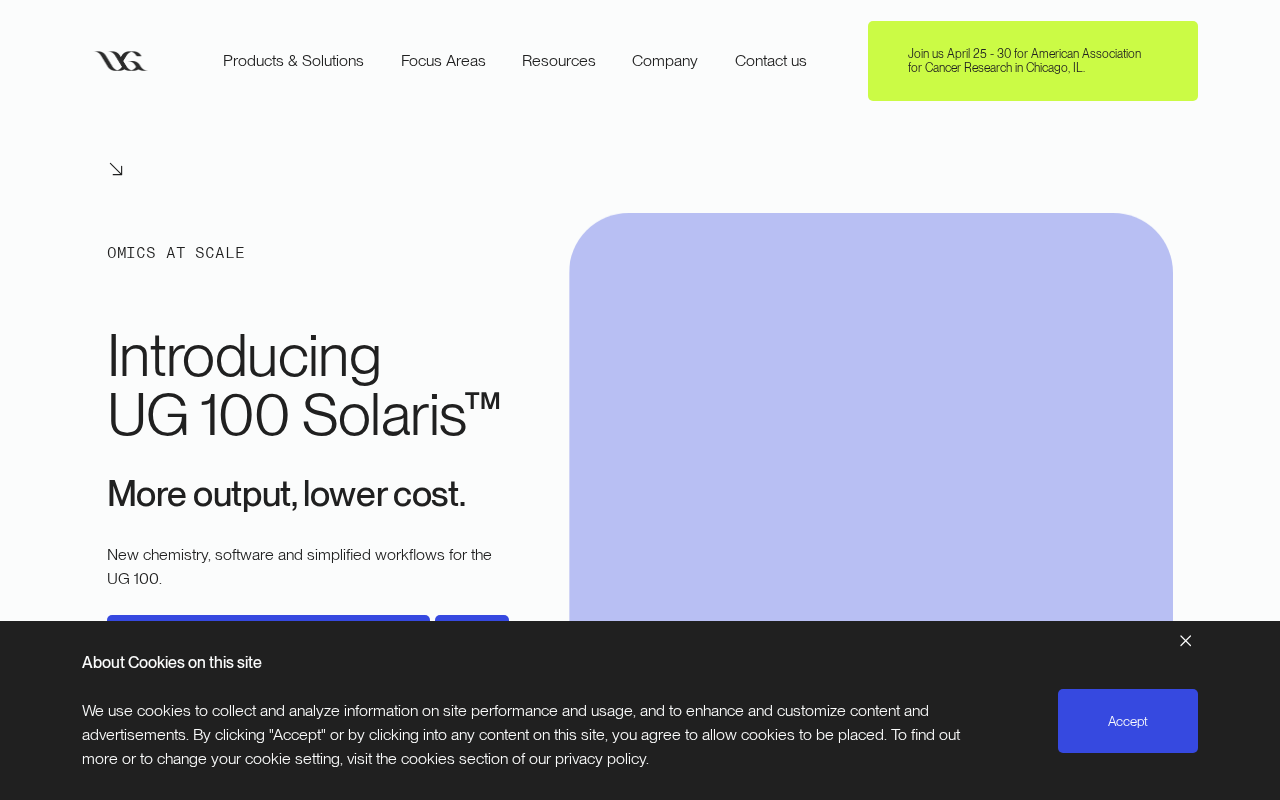Click the "About Cookies on this site" title

coord(172,662)
